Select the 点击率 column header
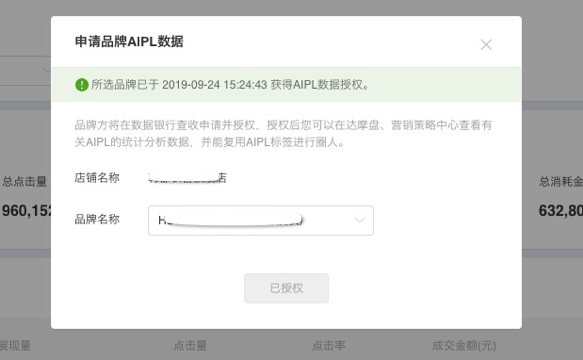 [x=329, y=345]
